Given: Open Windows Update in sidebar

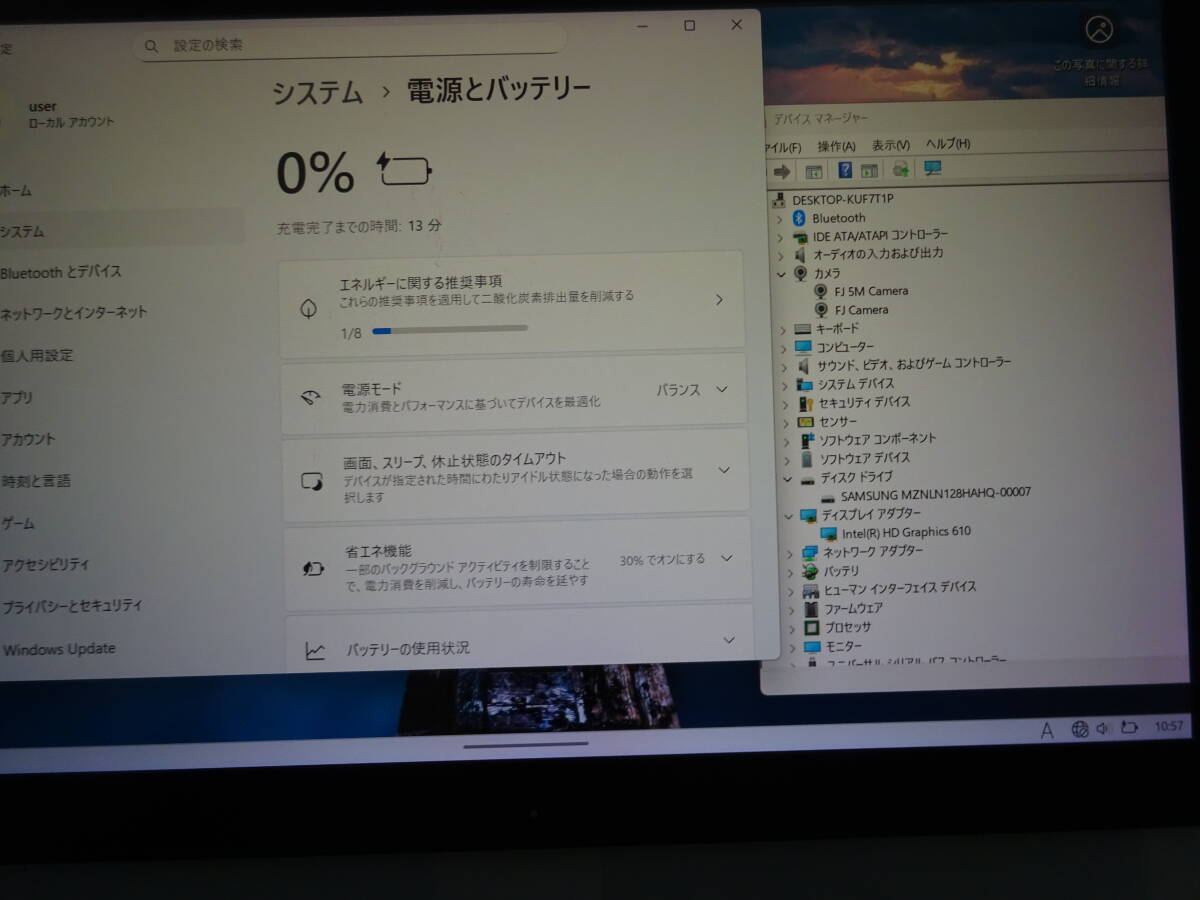Looking at the screenshot, I should click(x=59, y=649).
